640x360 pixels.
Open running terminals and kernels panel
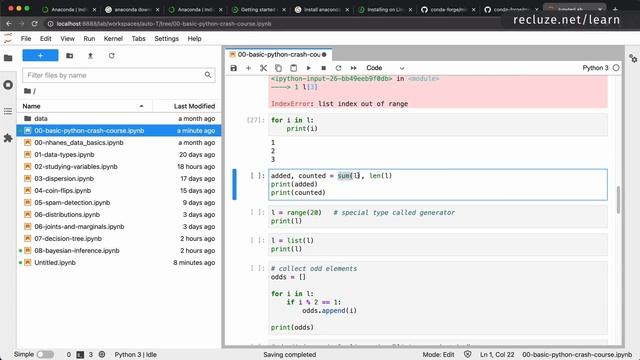coord(8,85)
